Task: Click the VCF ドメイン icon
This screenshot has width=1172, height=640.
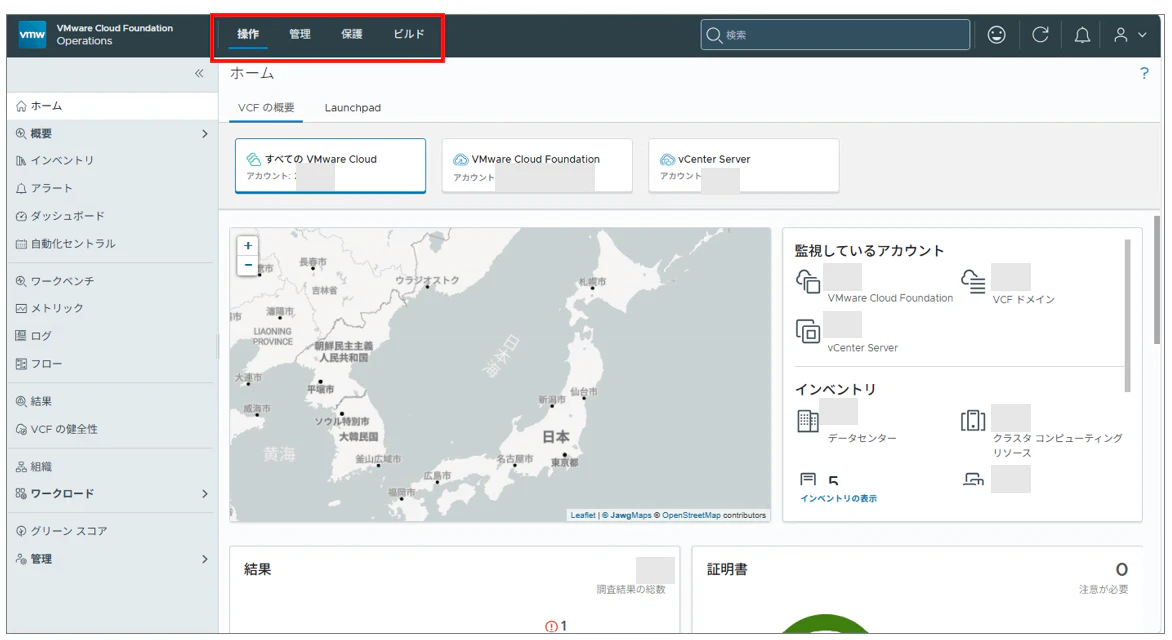Action: click(973, 281)
